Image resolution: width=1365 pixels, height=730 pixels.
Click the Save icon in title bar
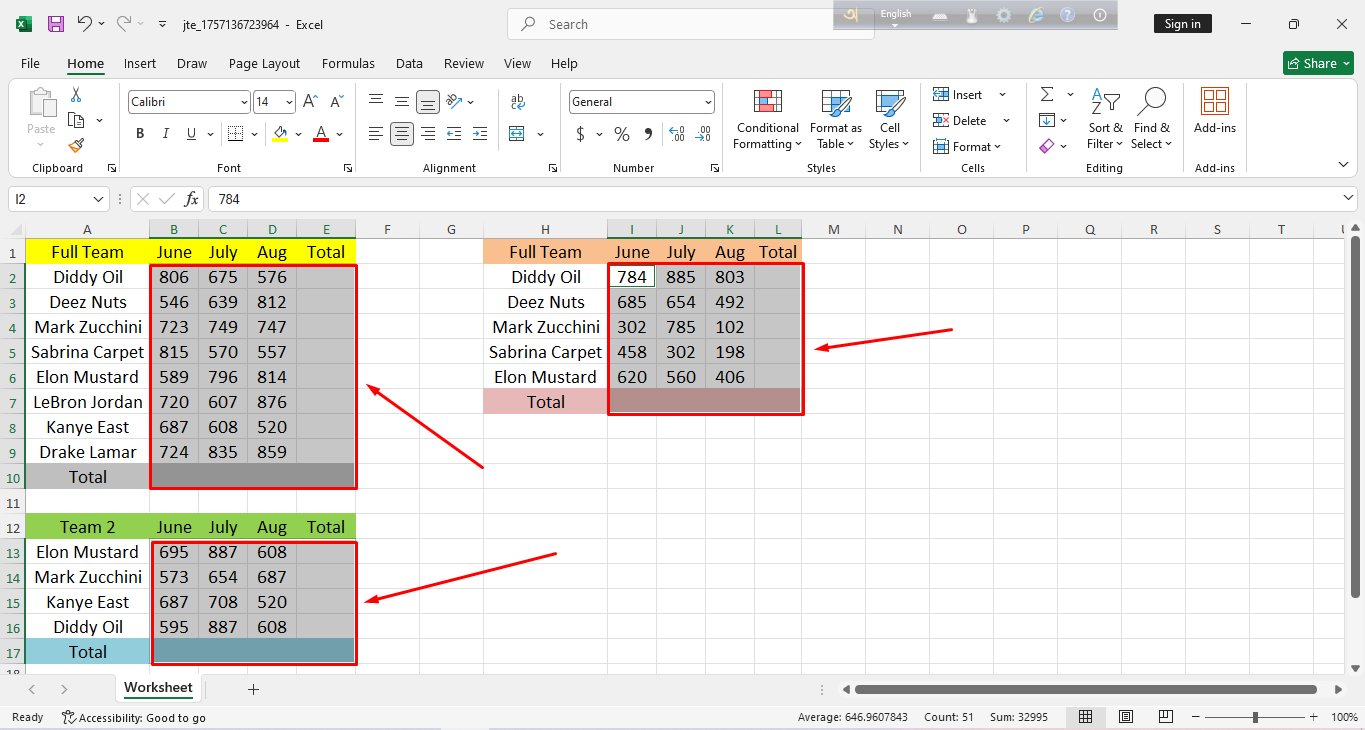point(56,24)
